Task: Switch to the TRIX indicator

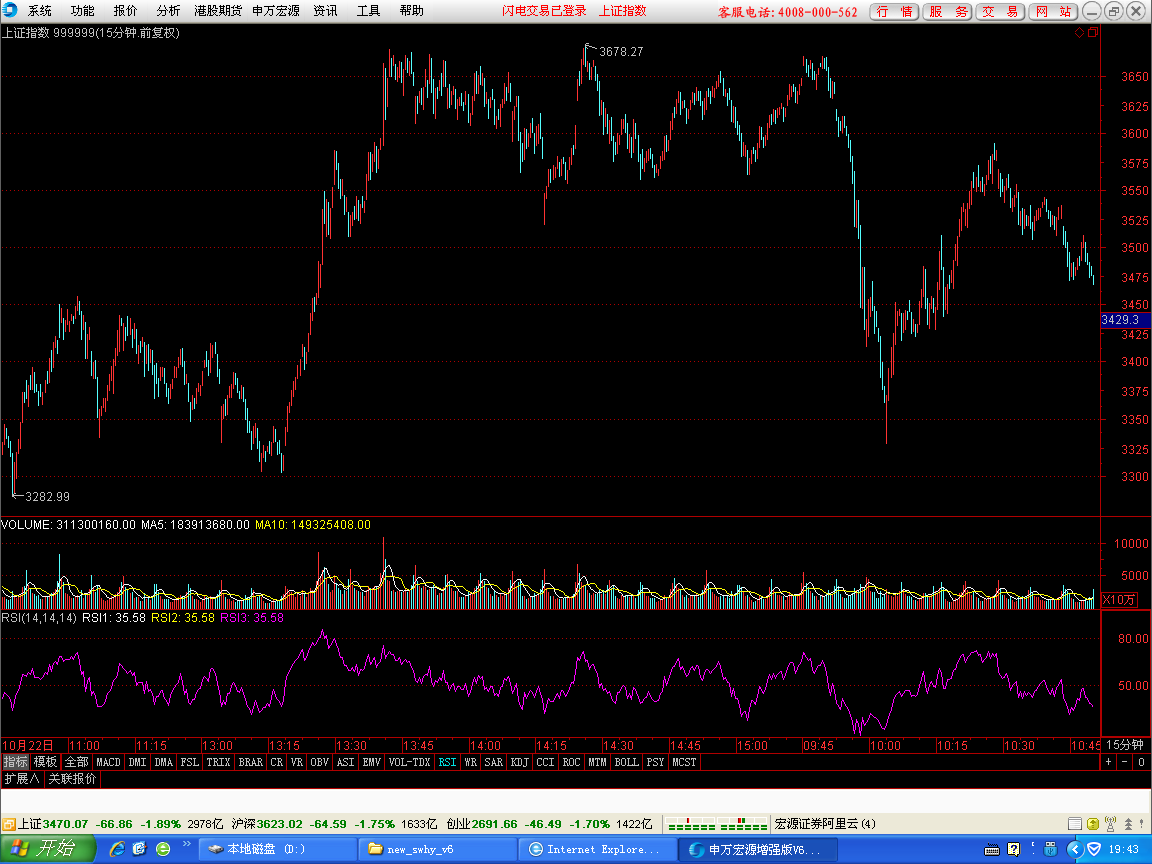Action: pyautogui.click(x=218, y=762)
